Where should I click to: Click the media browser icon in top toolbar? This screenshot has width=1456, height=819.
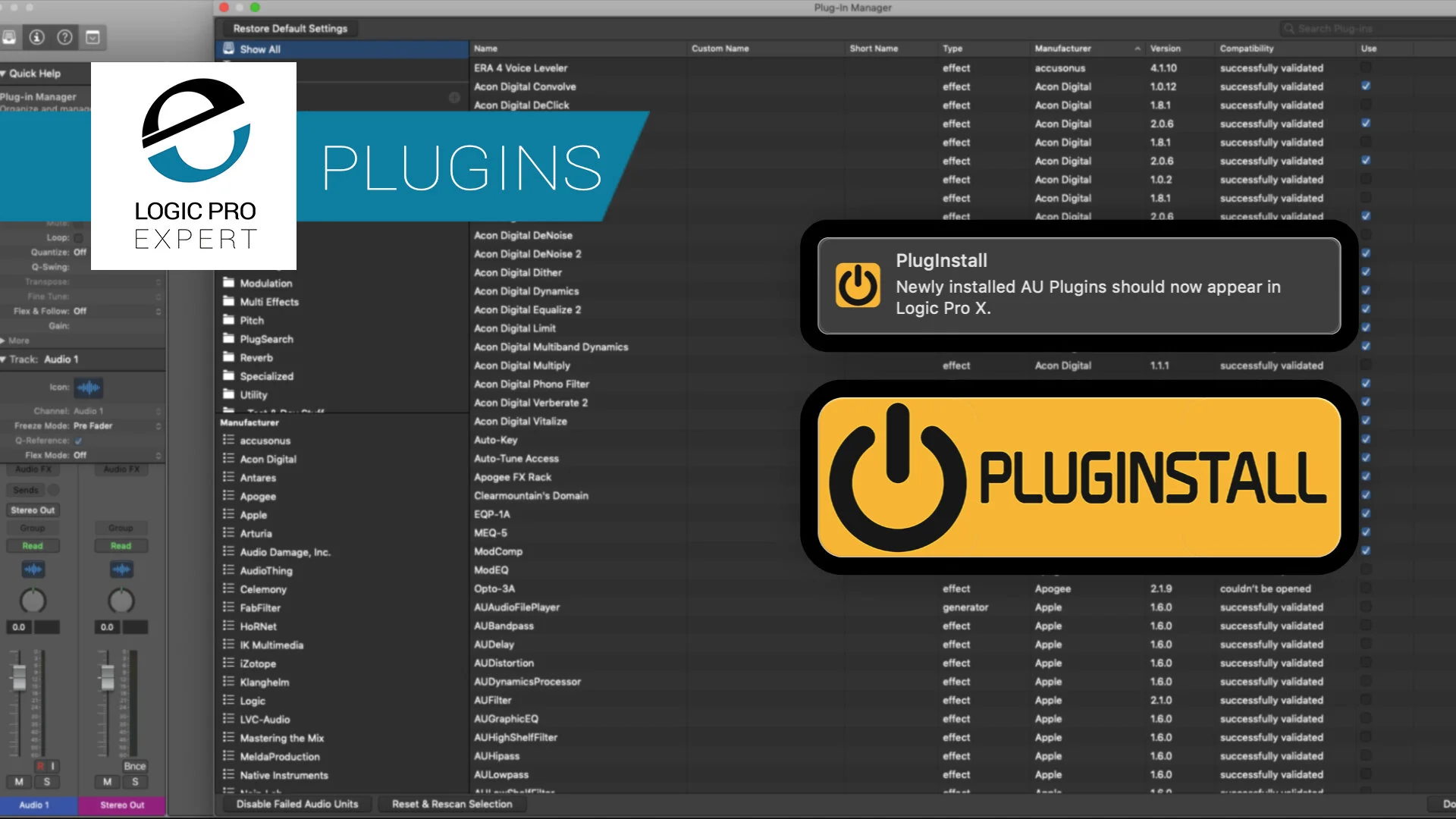pos(93,37)
